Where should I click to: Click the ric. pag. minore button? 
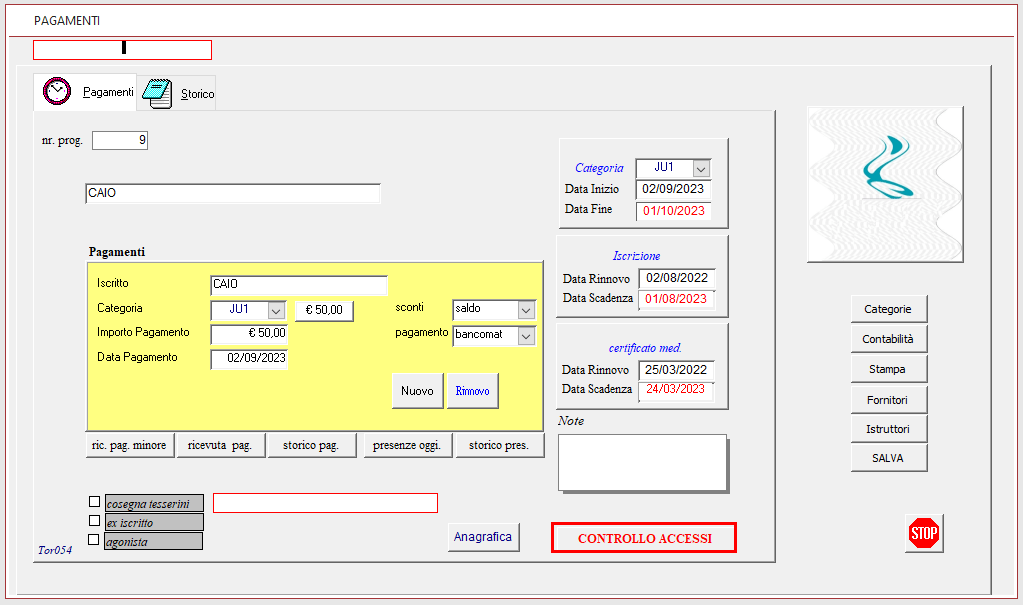130,445
